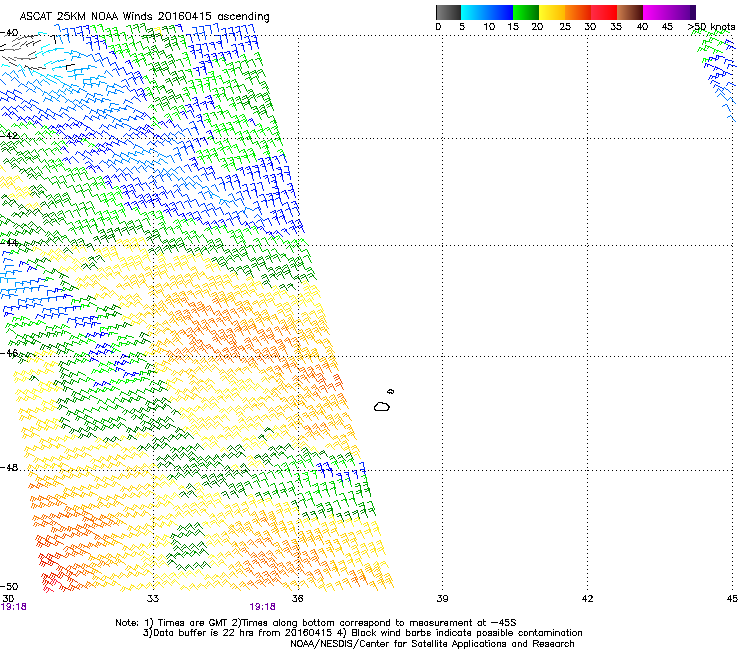
Task: Pick the red 30–35 knots legend segment
Action: point(604,12)
